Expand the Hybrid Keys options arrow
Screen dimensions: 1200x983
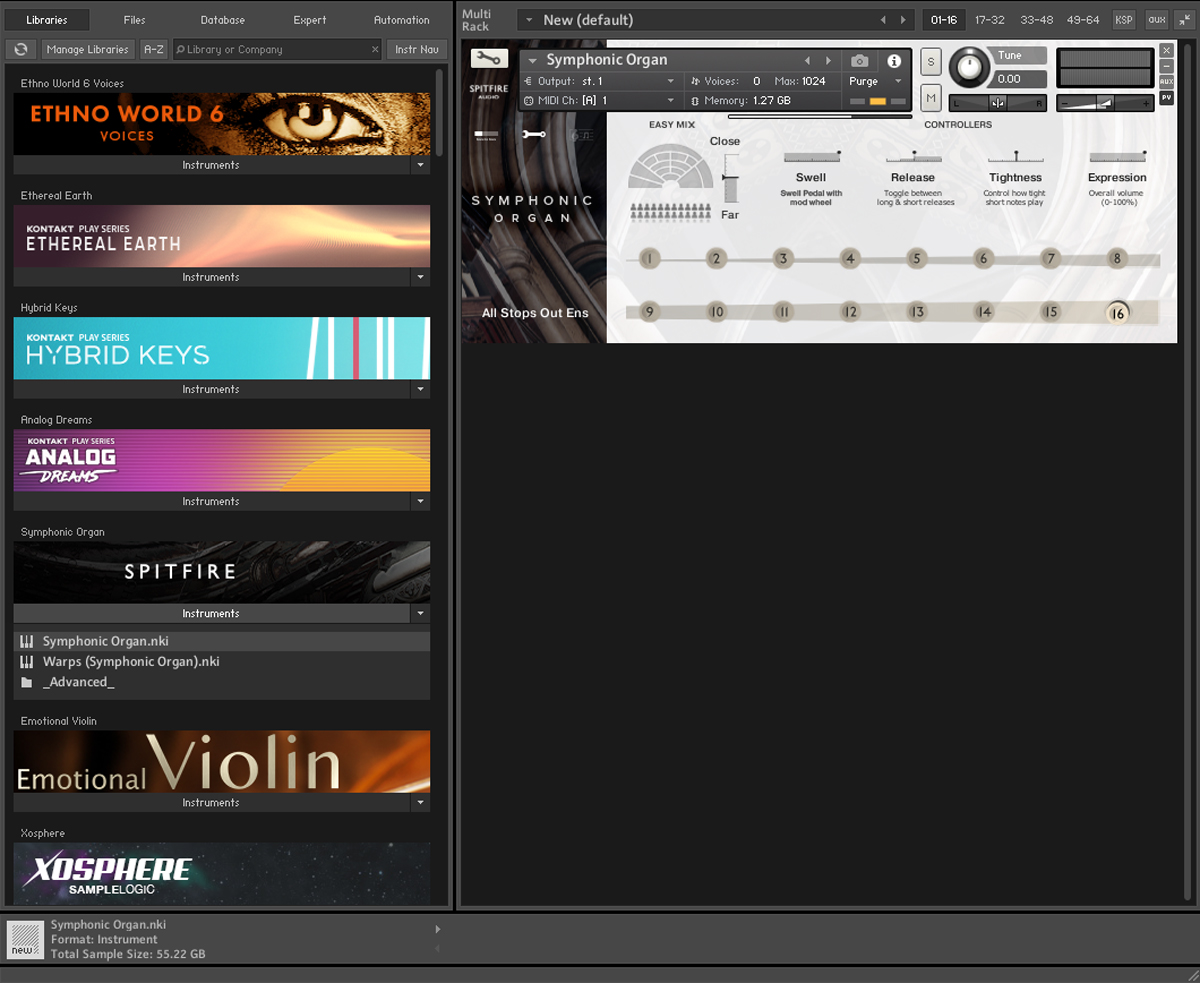pos(420,389)
